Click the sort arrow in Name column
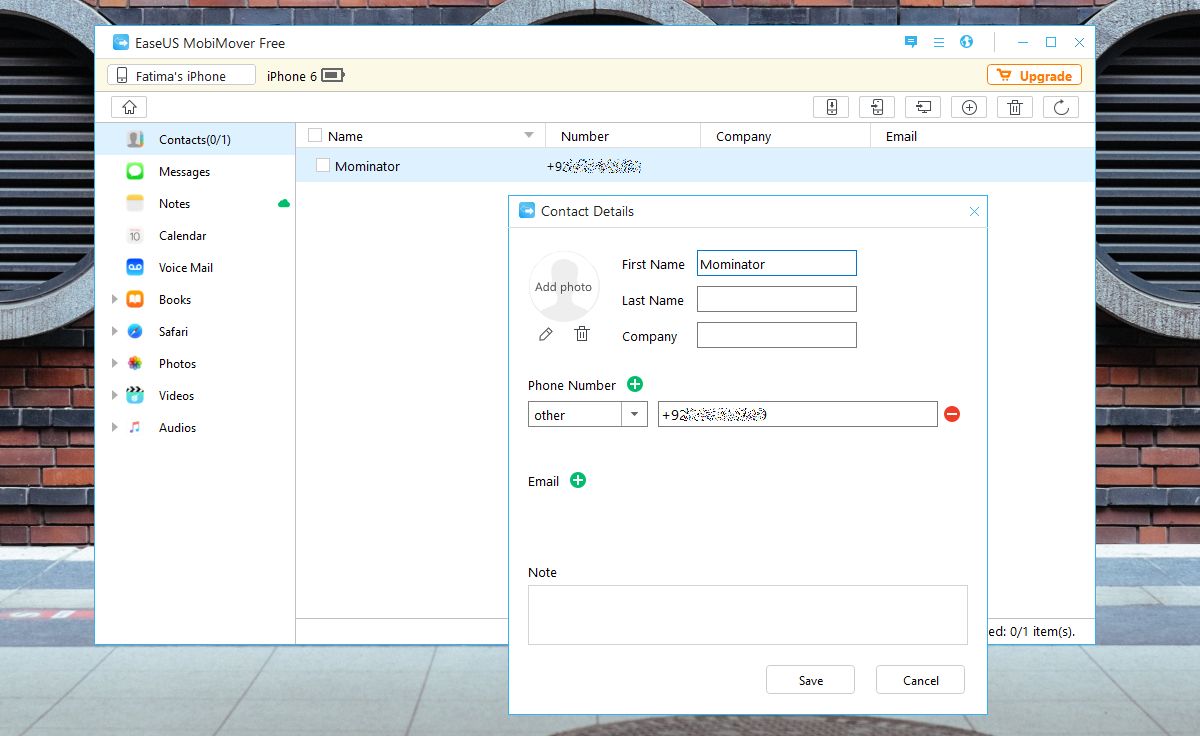Image resolution: width=1200 pixels, height=736 pixels. [x=529, y=135]
